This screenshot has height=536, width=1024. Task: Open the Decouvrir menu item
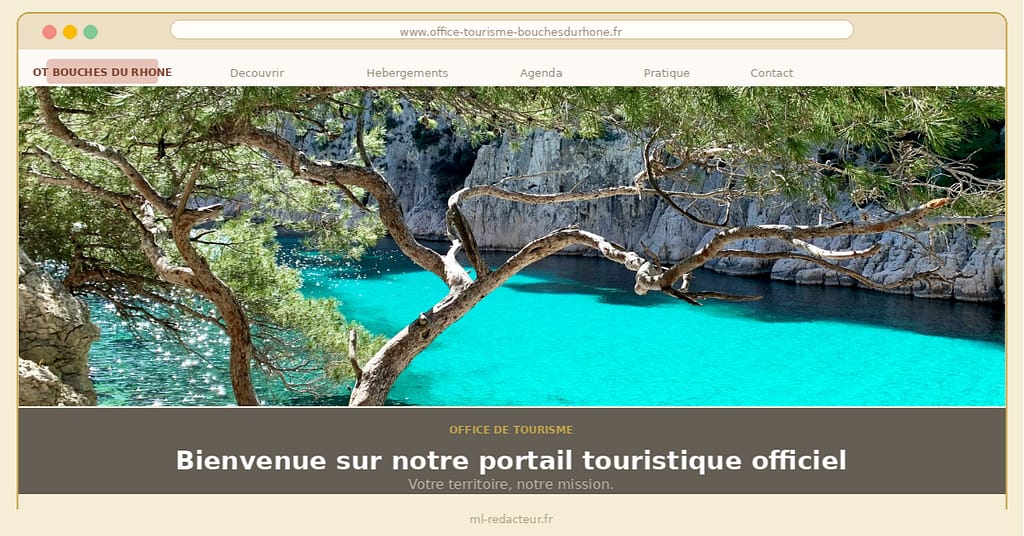coord(257,73)
